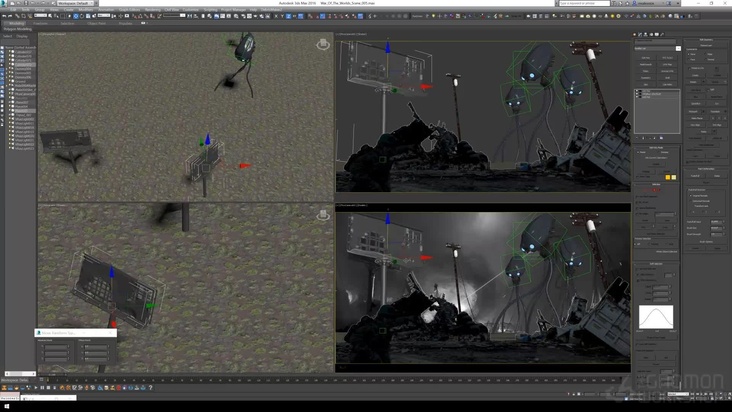
Task: Select the Undo icon in main toolbar
Action: pos(4,16)
